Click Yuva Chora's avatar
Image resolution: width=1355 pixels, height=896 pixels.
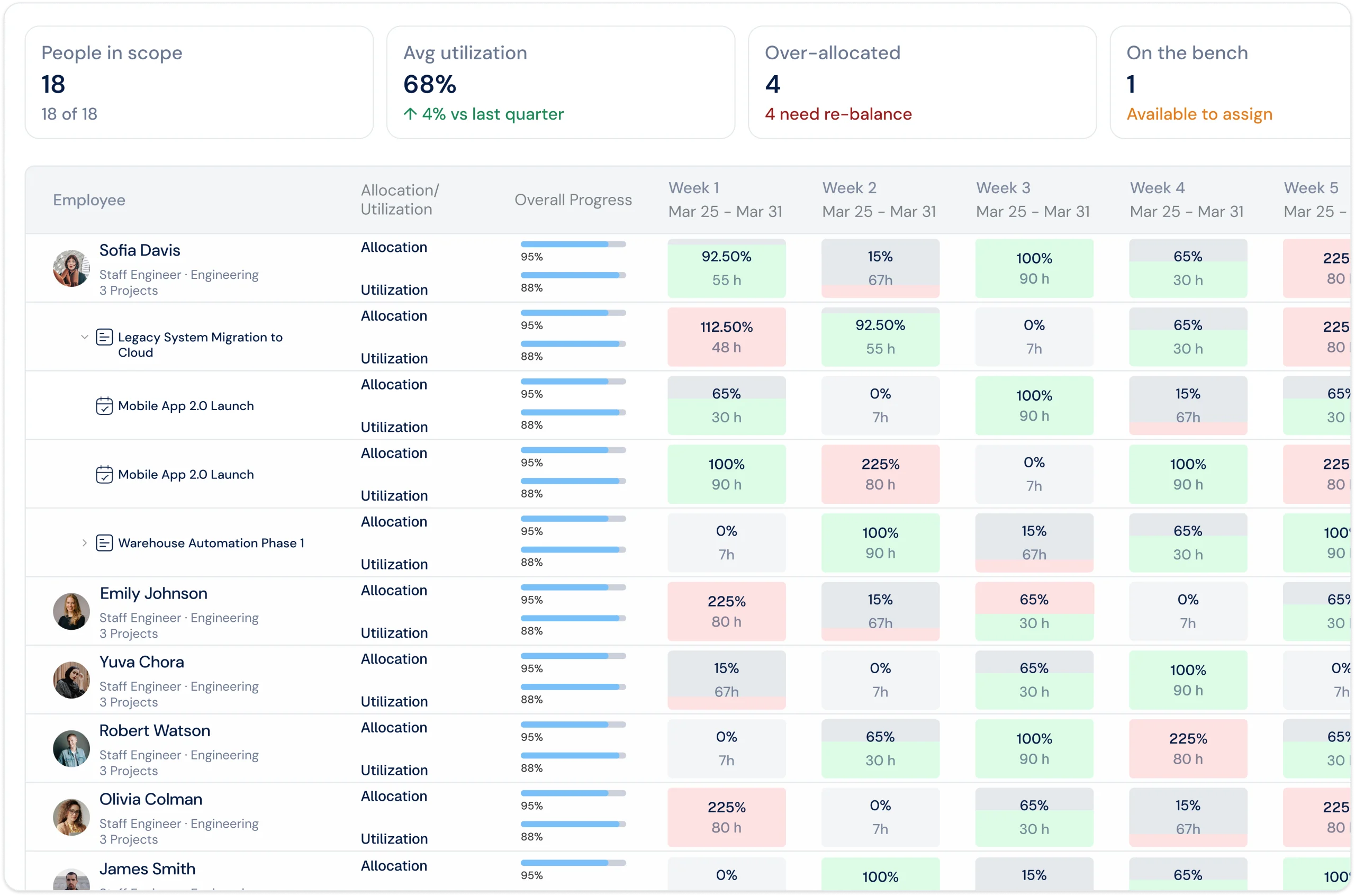[x=71, y=680]
